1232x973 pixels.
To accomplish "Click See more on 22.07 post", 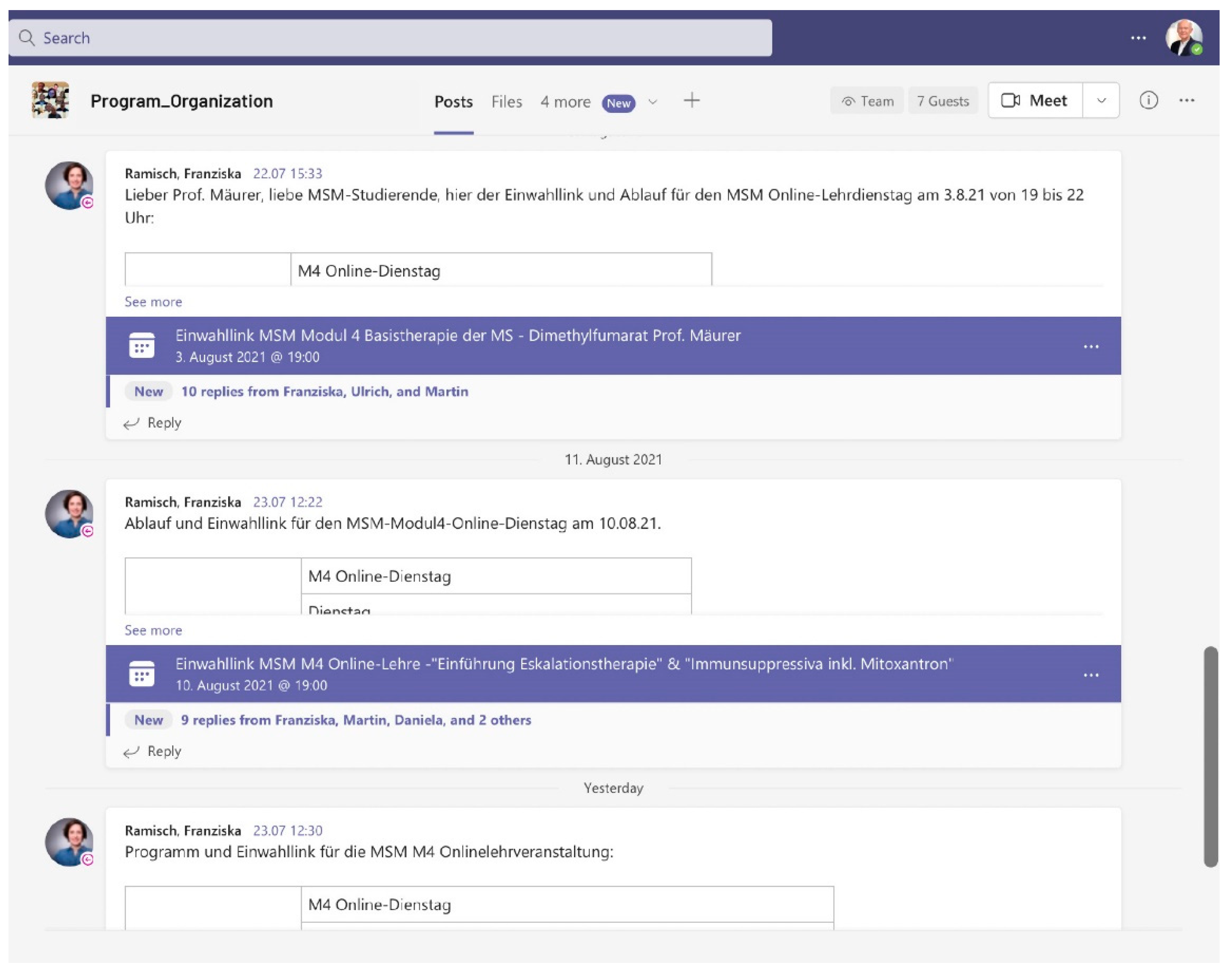I will coord(153,302).
